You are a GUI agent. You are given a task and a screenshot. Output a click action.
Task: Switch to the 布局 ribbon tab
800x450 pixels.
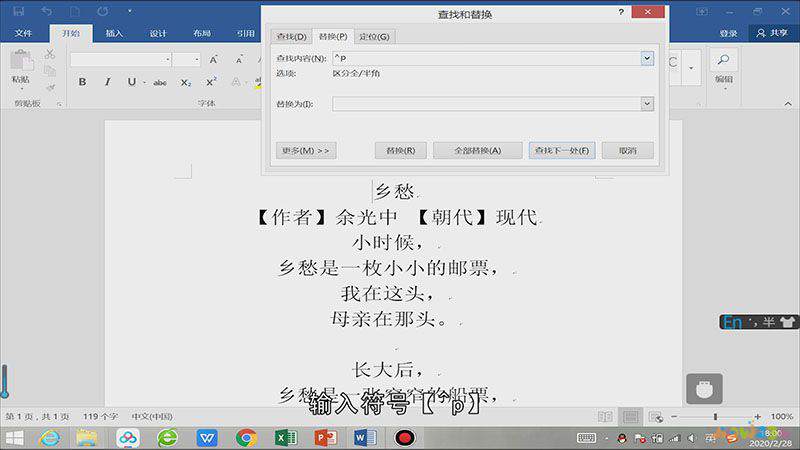(x=202, y=33)
